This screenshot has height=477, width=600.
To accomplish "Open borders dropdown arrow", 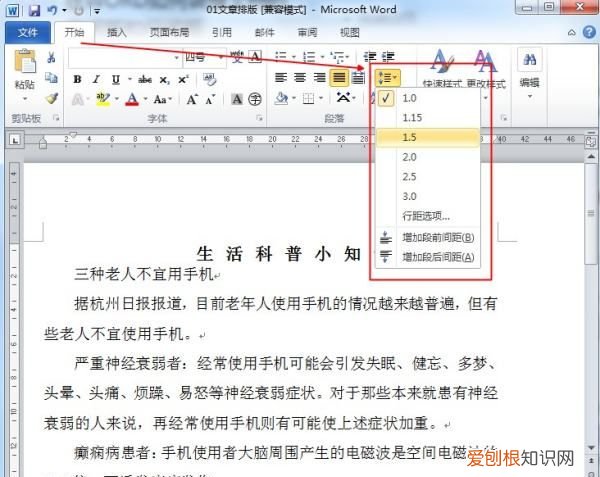I will (x=321, y=99).
